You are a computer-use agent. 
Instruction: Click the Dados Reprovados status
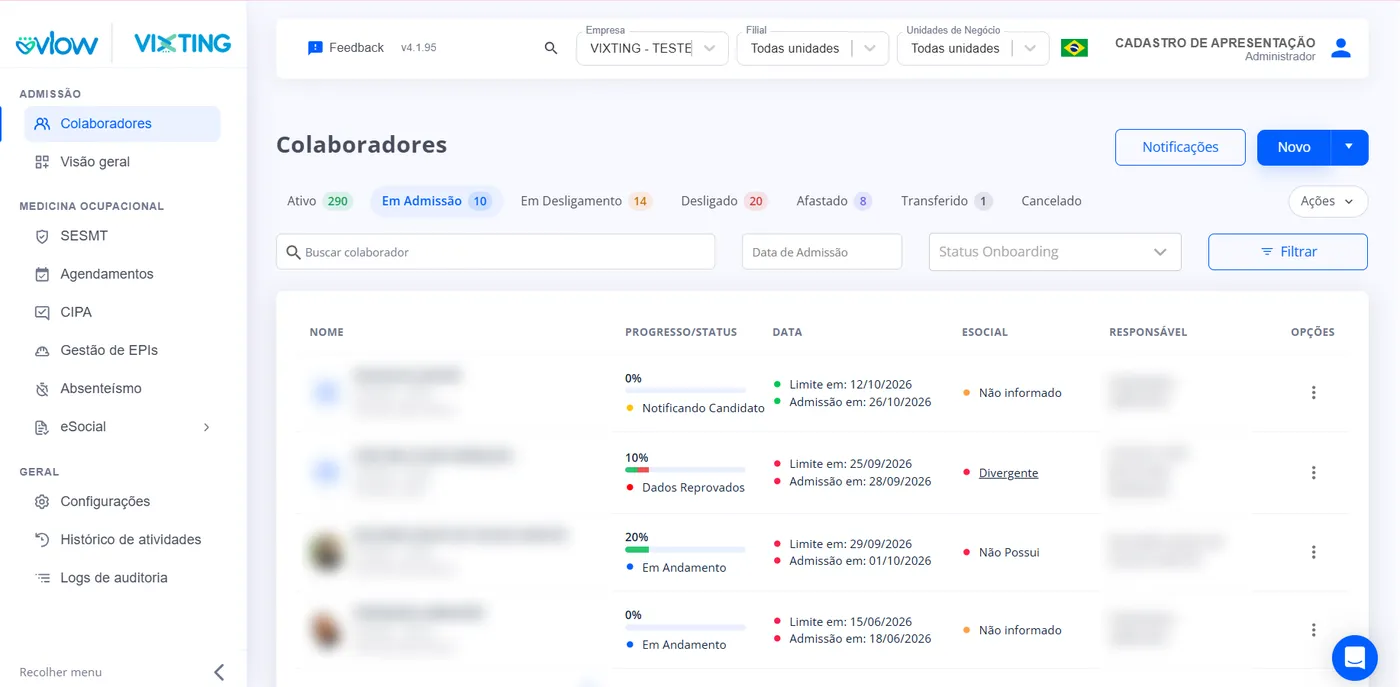tap(693, 488)
